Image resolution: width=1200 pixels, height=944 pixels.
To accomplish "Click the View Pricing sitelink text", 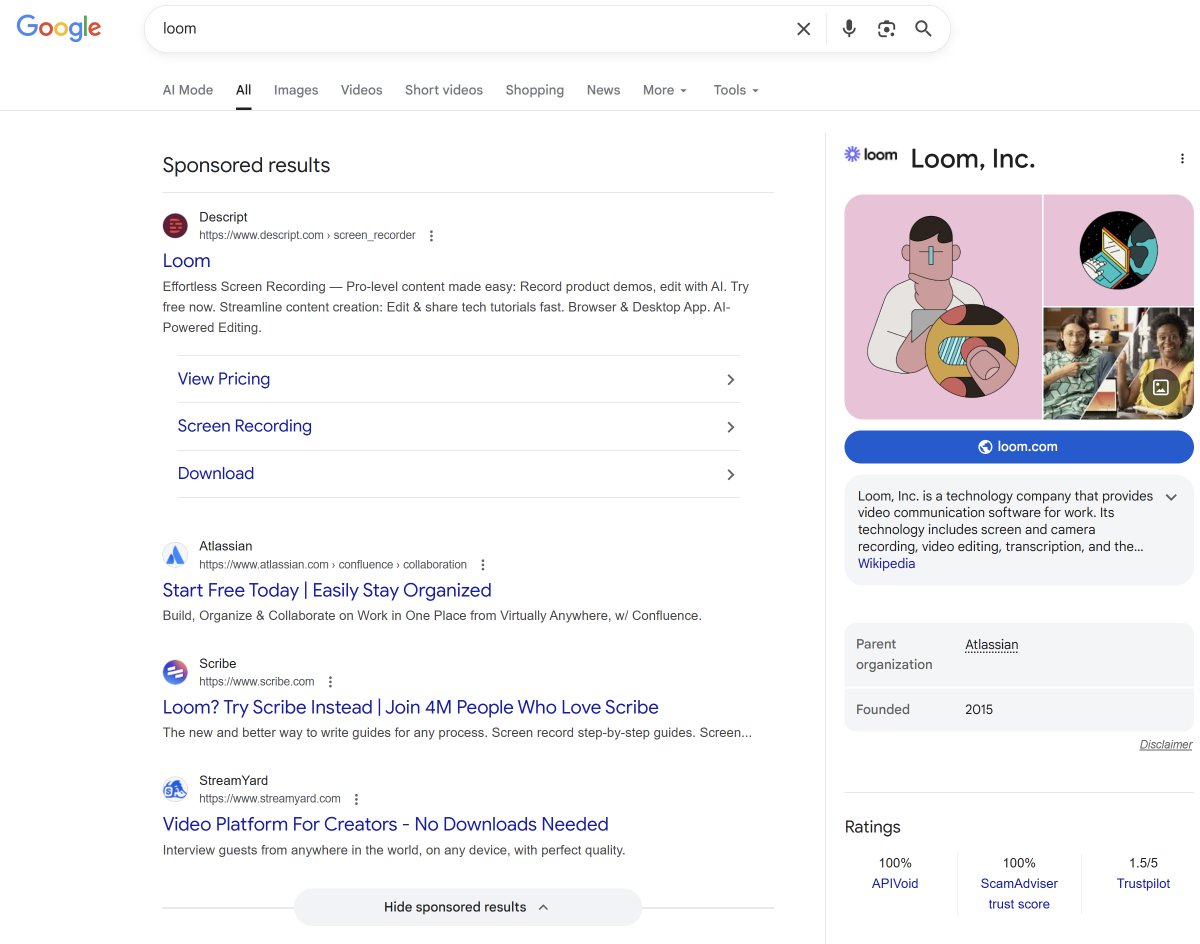I will 224,379.
